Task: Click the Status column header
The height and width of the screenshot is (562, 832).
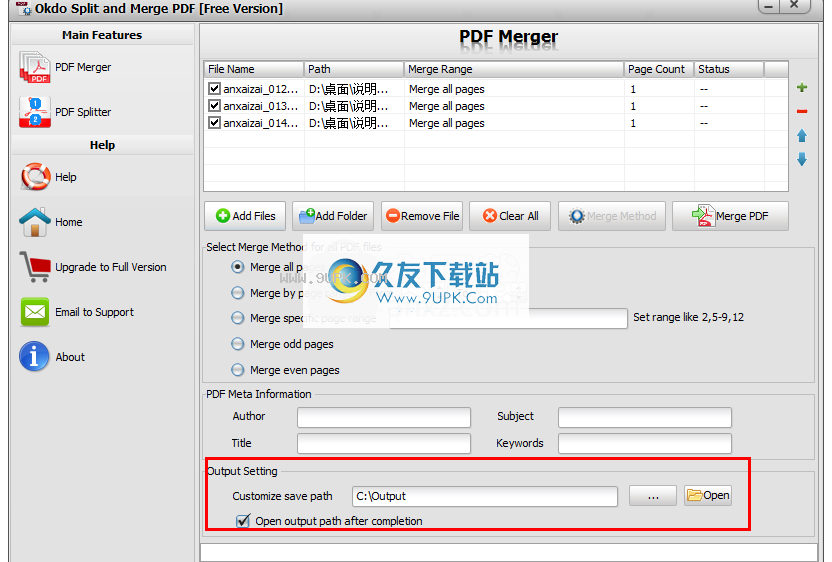Action: click(x=729, y=69)
